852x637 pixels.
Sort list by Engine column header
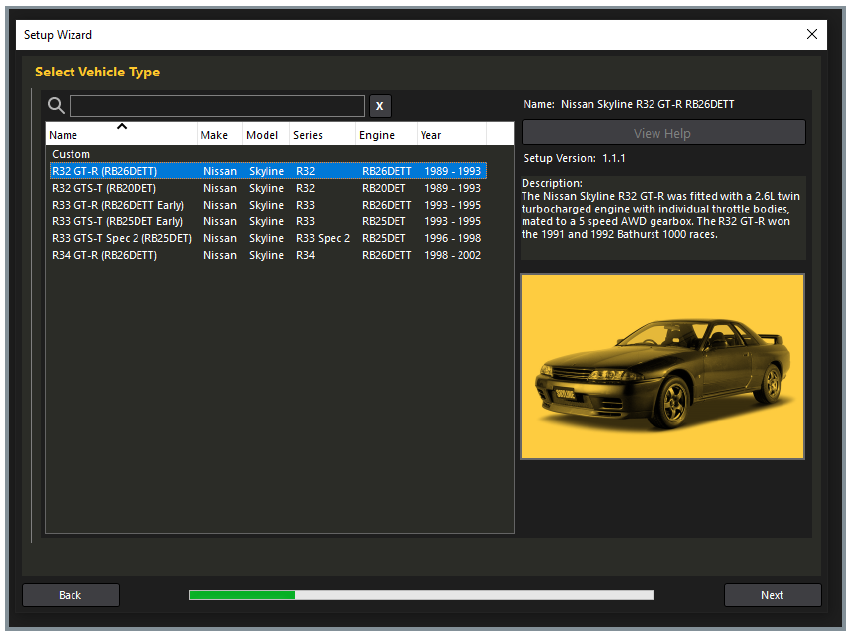point(386,134)
